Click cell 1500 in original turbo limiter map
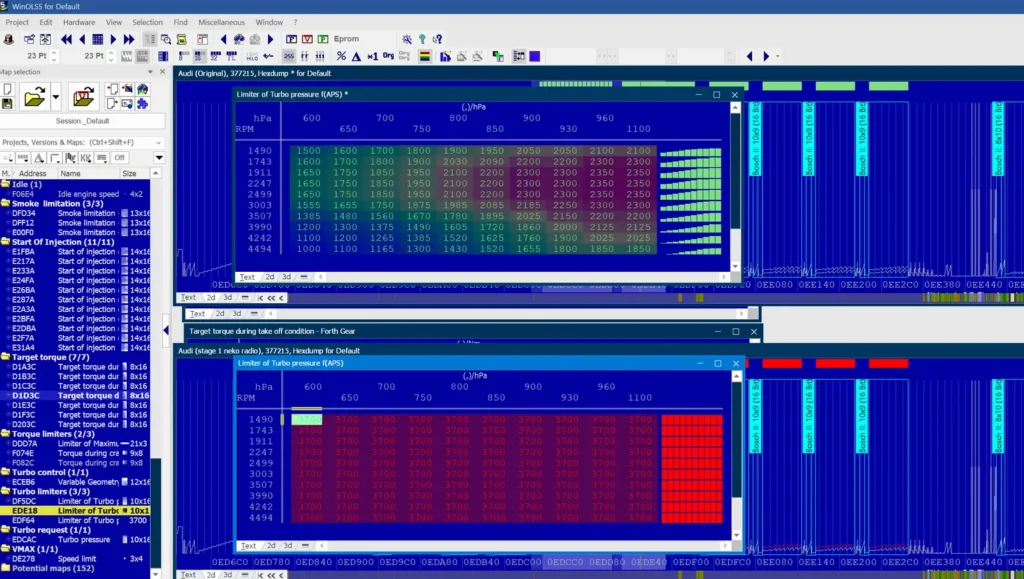Image resolution: width=1024 pixels, height=579 pixels. click(x=308, y=151)
